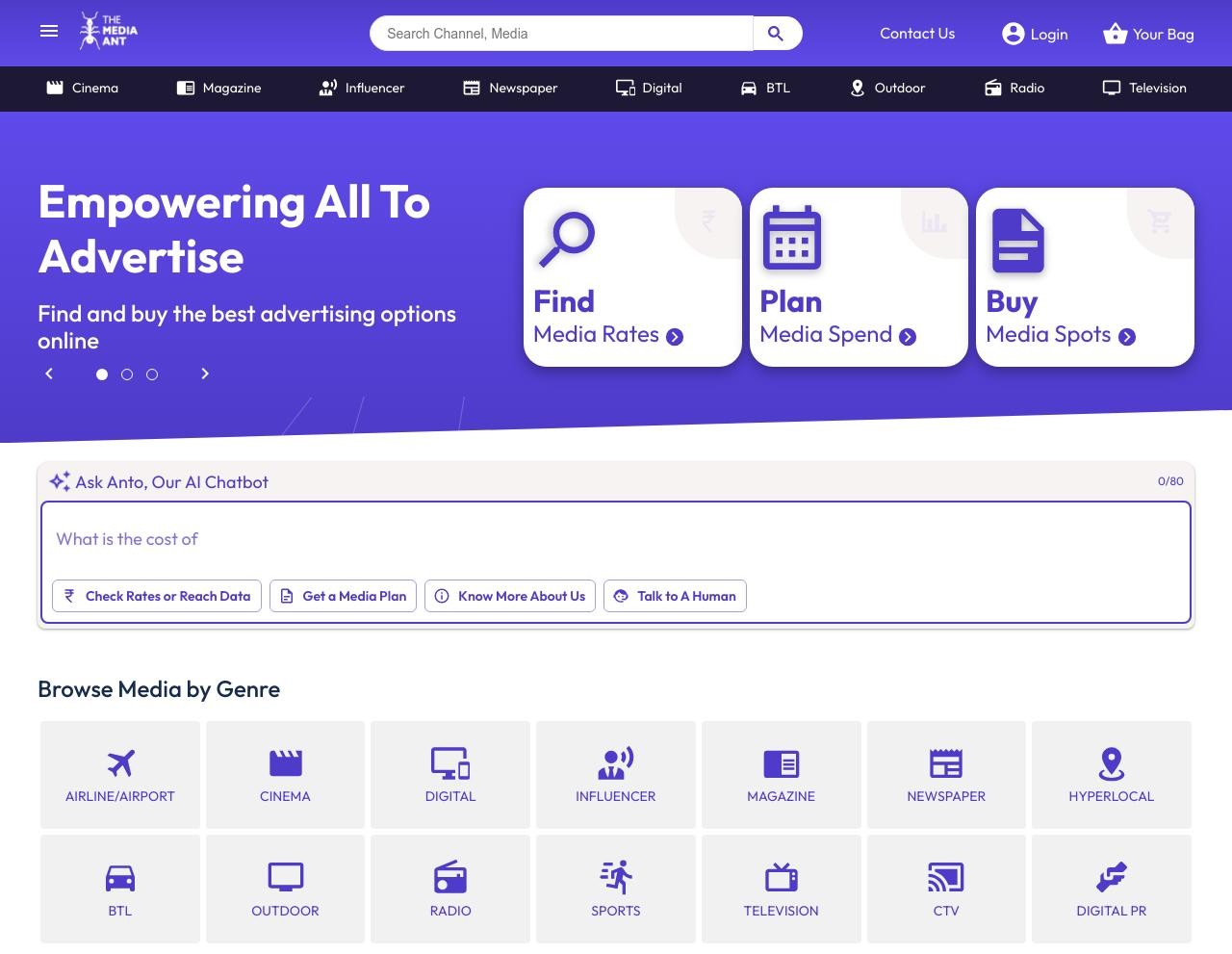1232x954 pixels.
Task: Click the Airline/Airport genre tile
Action: click(x=120, y=775)
